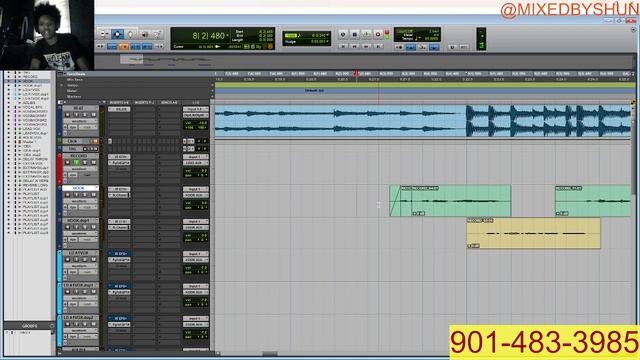The image size is (640, 360).
Task: Select the Pencil tool
Action: click(157, 34)
